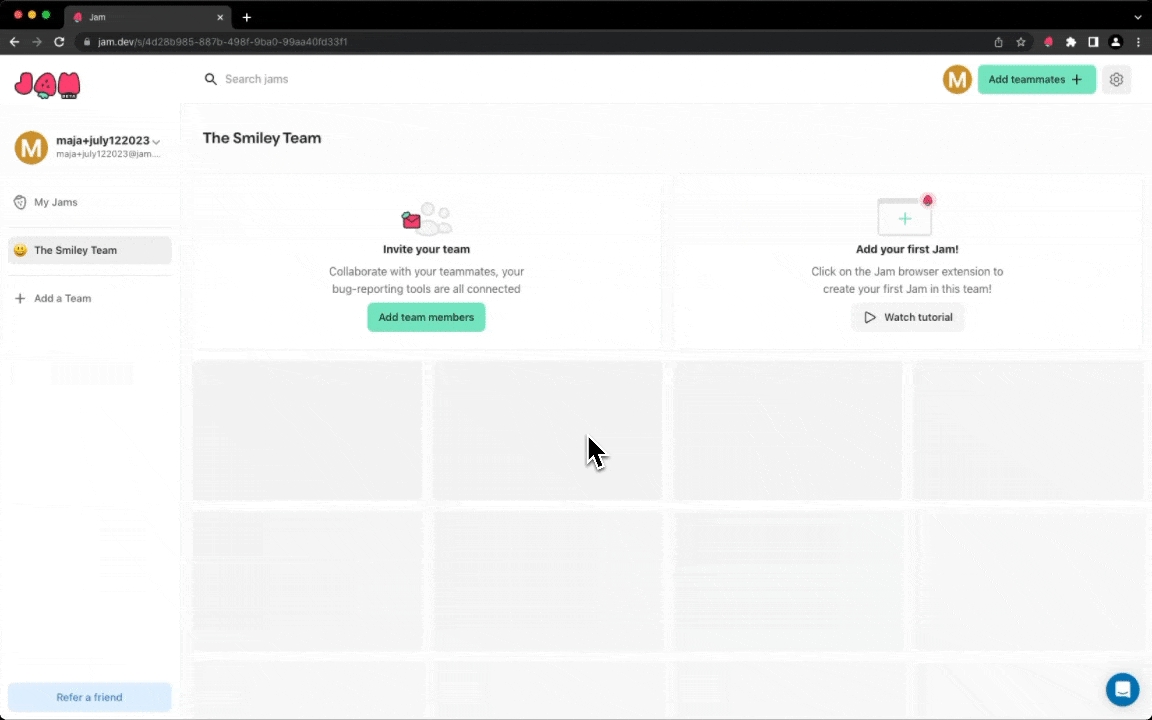Screen dimensions: 1152x720
Task: Click the Jam extension icon in browser toolbar
Action: click(x=1048, y=42)
